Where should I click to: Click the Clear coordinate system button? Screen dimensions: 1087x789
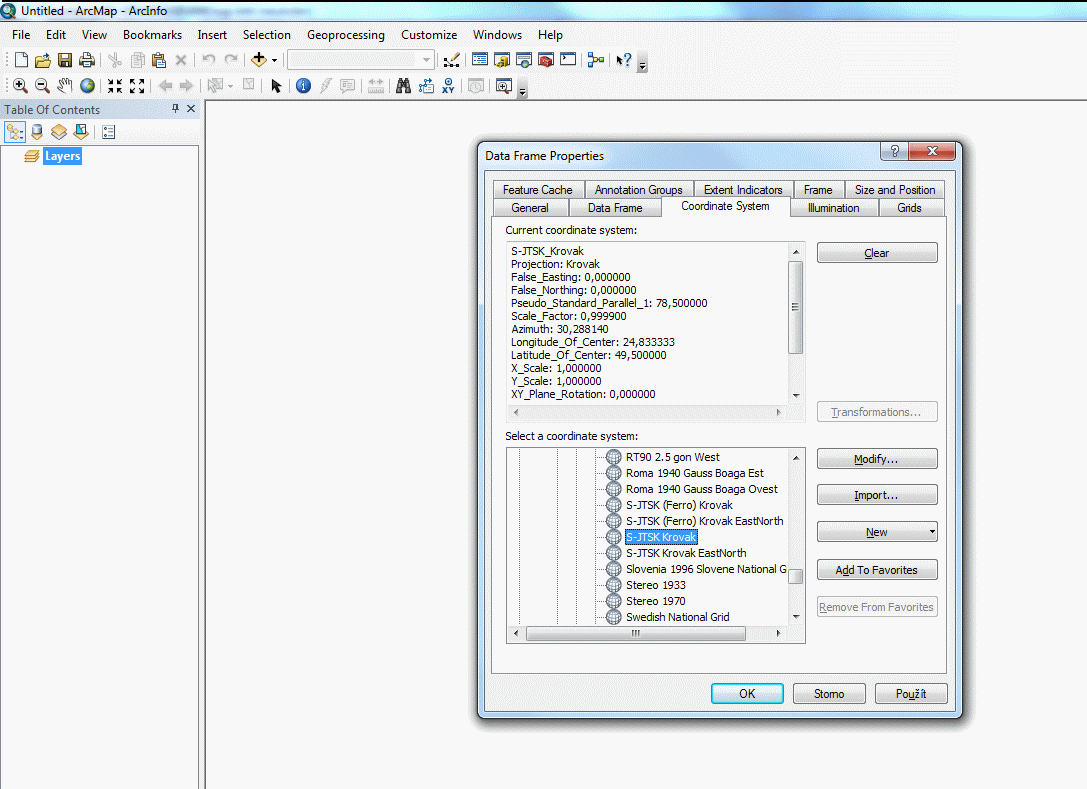coord(877,253)
